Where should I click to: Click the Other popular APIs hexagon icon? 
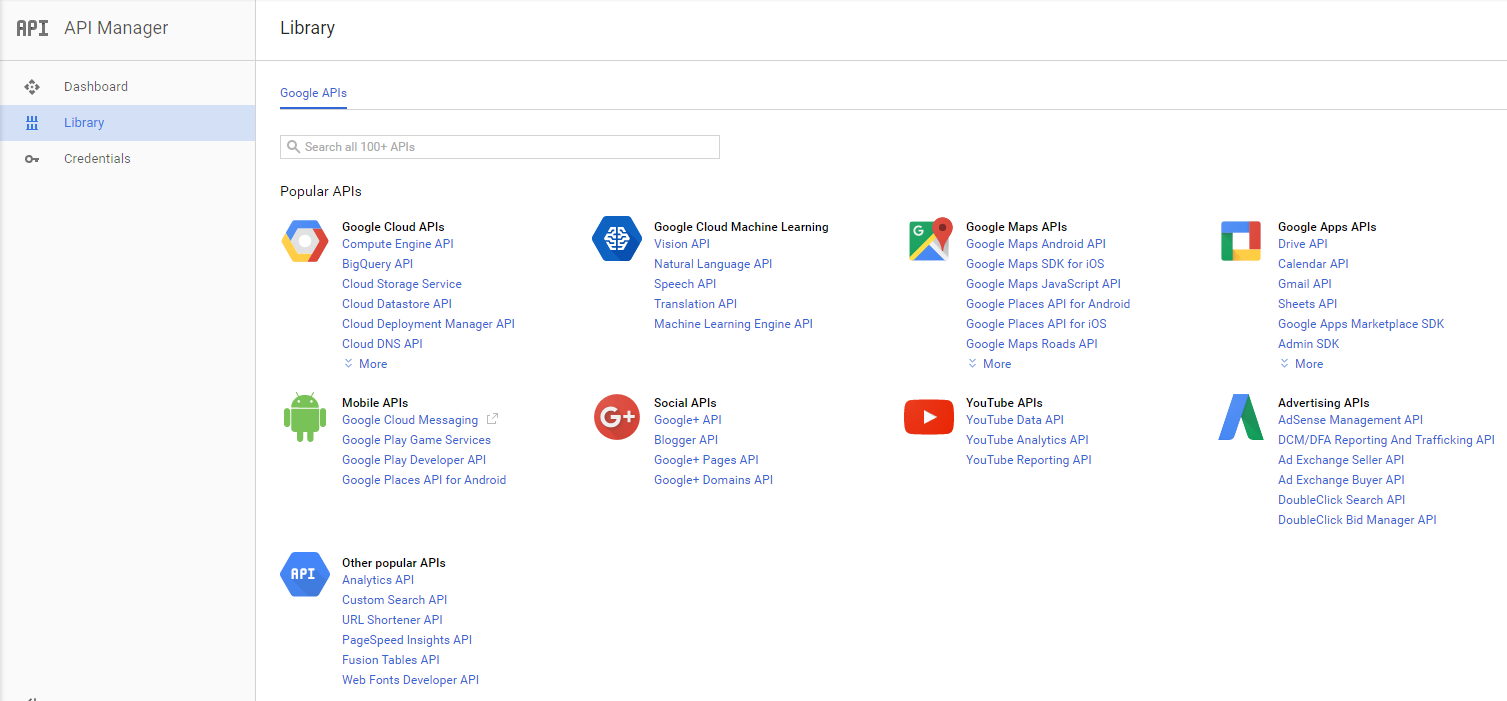[305, 574]
